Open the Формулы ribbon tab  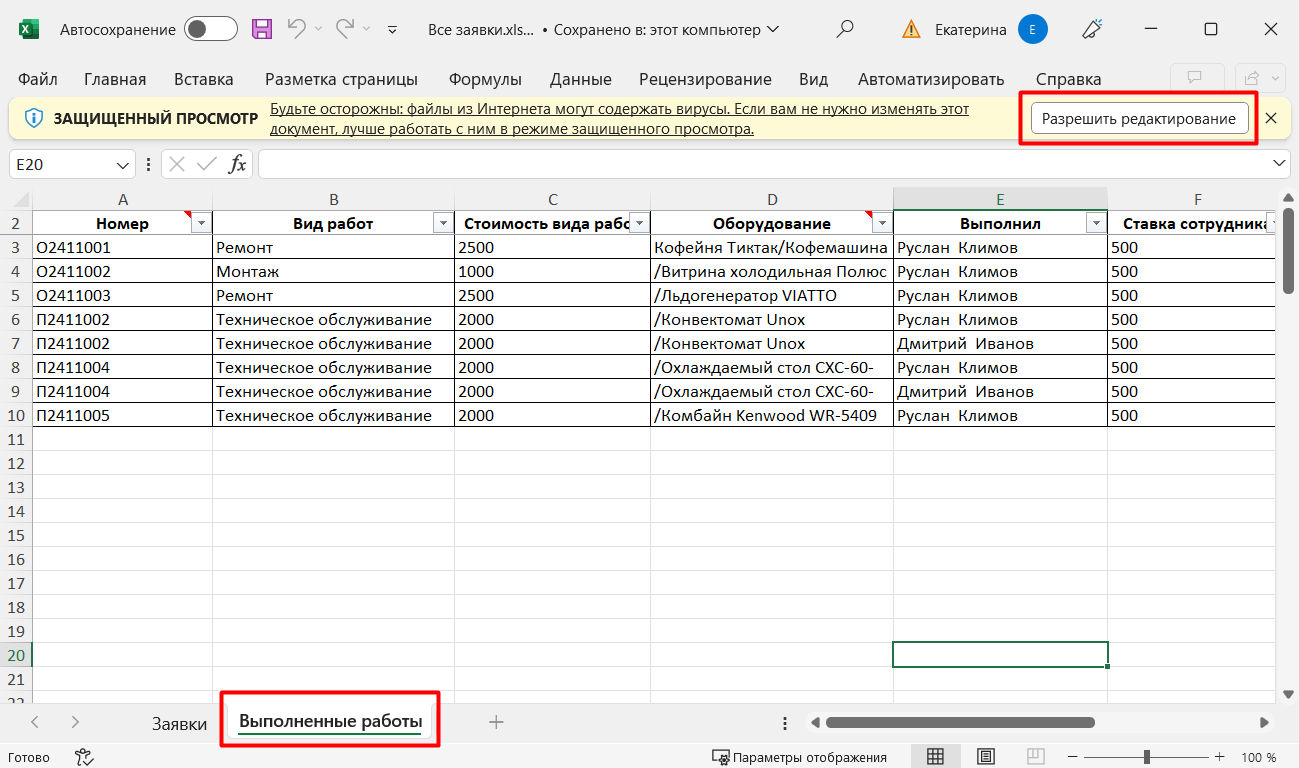tap(485, 79)
